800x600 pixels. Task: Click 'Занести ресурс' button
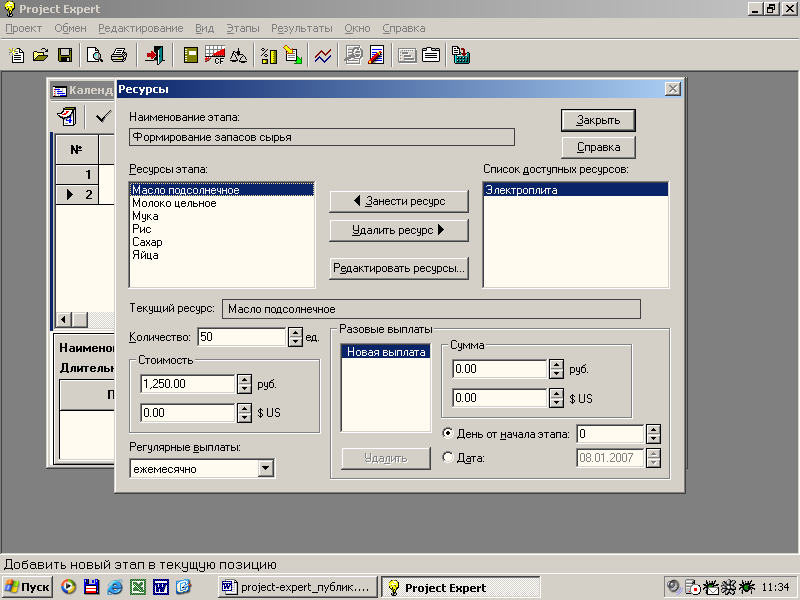pyautogui.click(x=399, y=202)
